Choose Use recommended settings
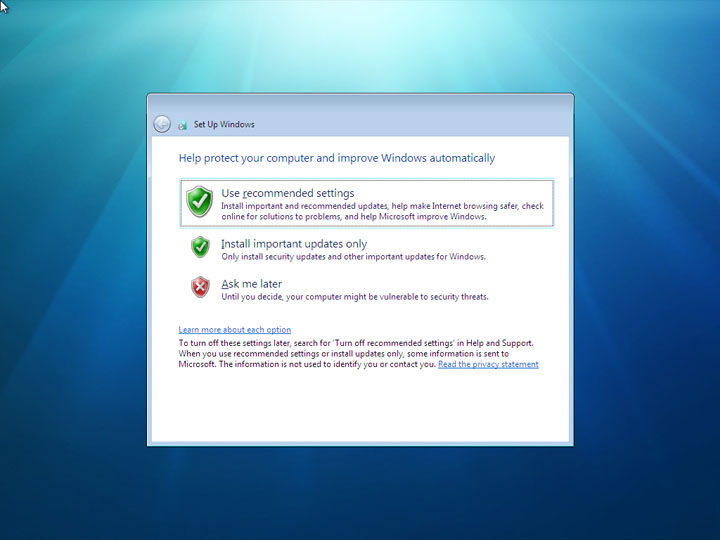Screen dimensions: 720x540 [367, 203]
